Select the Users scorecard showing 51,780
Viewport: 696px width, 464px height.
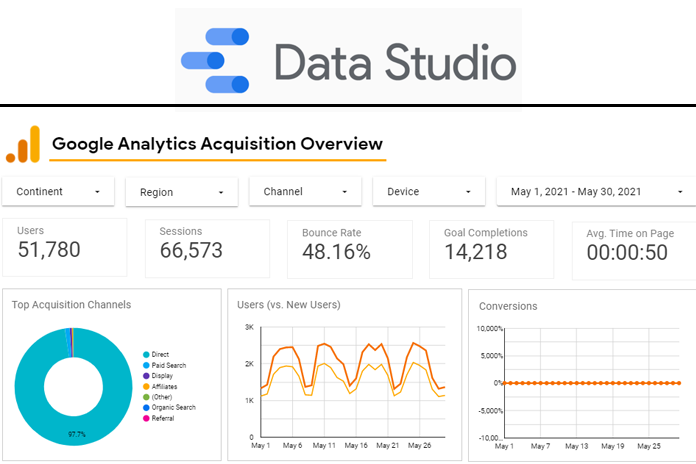point(65,245)
